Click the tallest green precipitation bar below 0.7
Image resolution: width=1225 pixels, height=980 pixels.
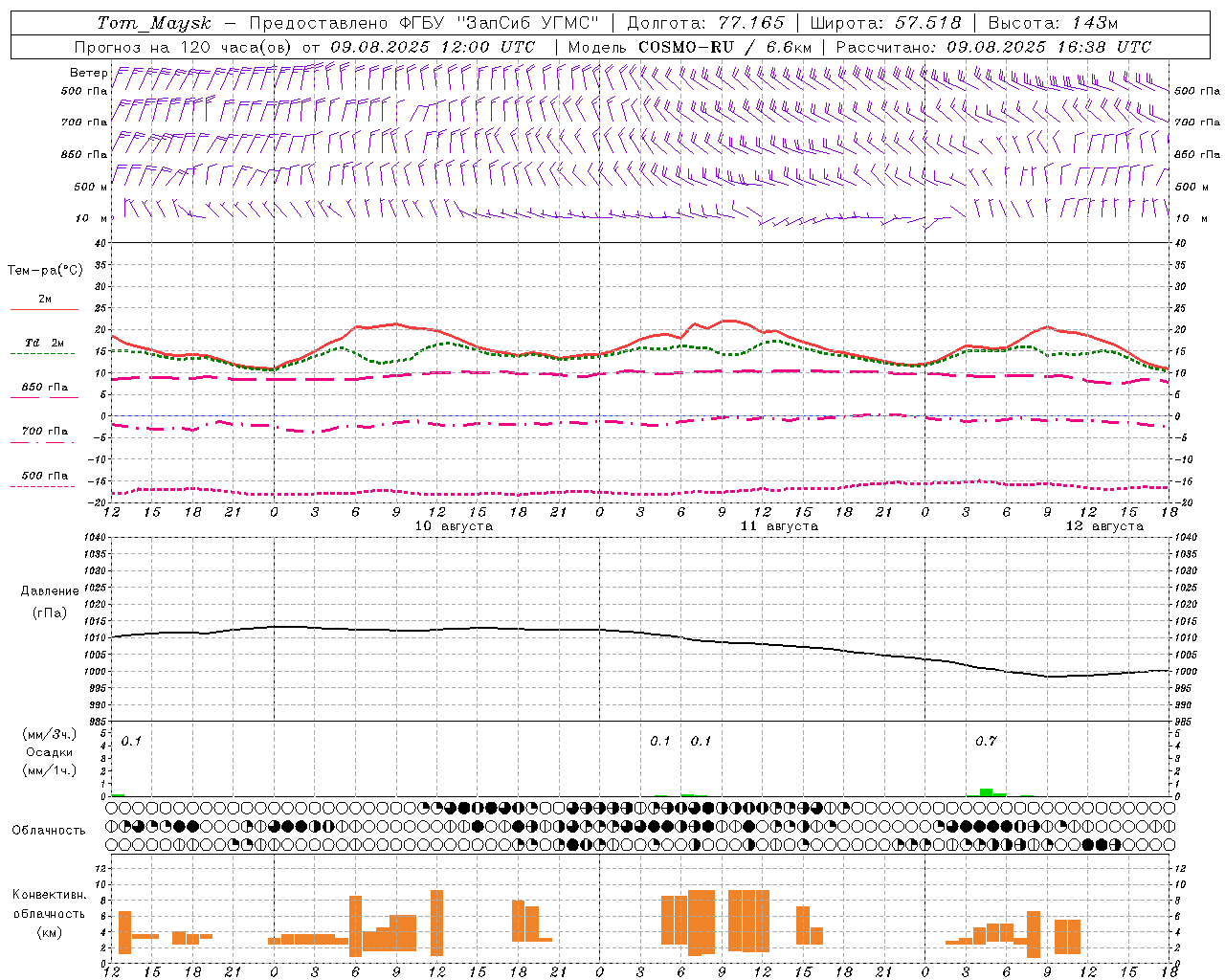986,792
